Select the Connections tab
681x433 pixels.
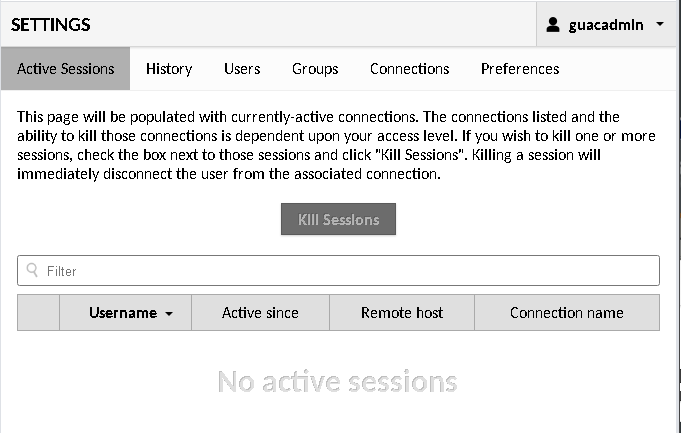pos(409,69)
